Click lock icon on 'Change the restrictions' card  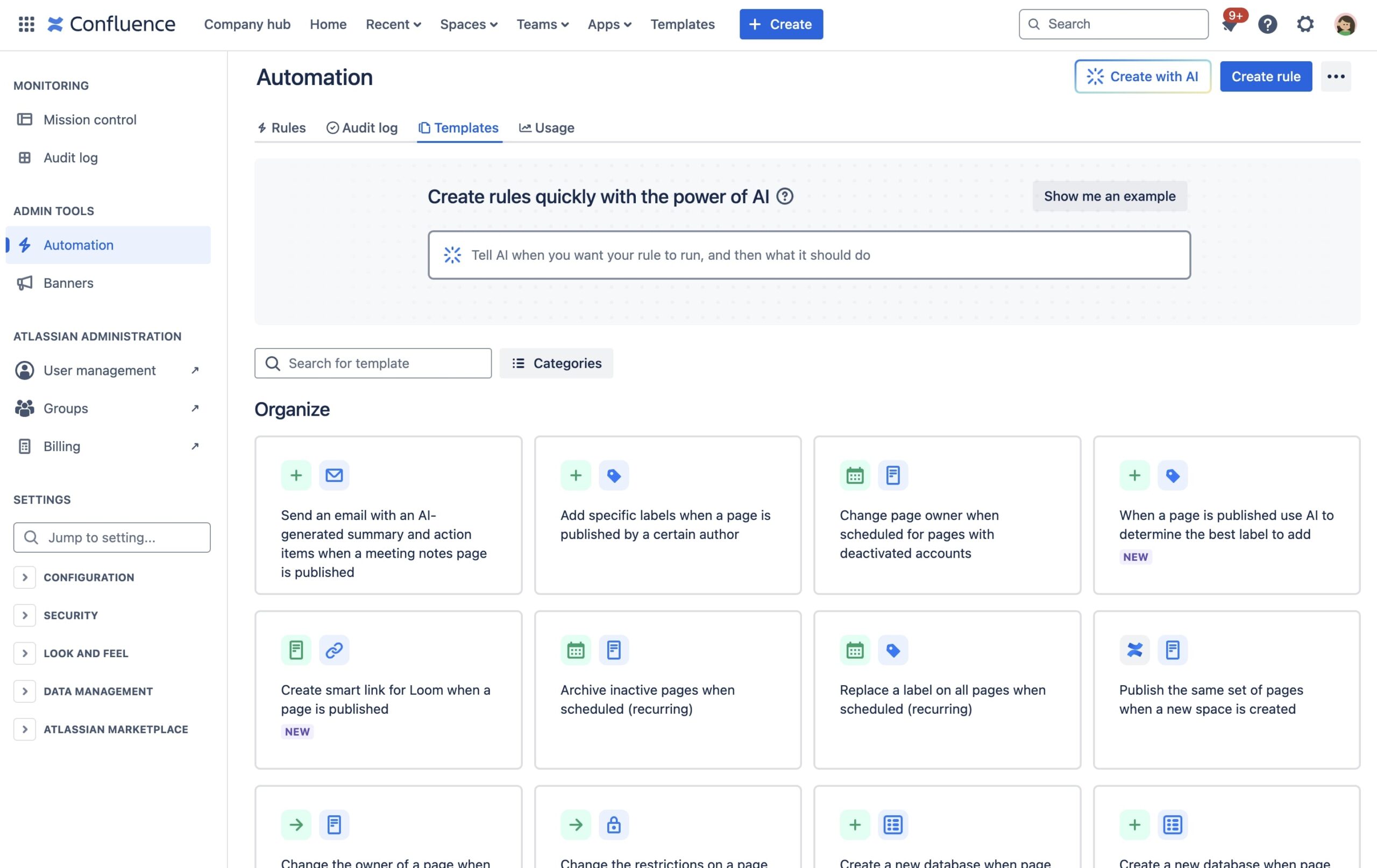coord(614,824)
